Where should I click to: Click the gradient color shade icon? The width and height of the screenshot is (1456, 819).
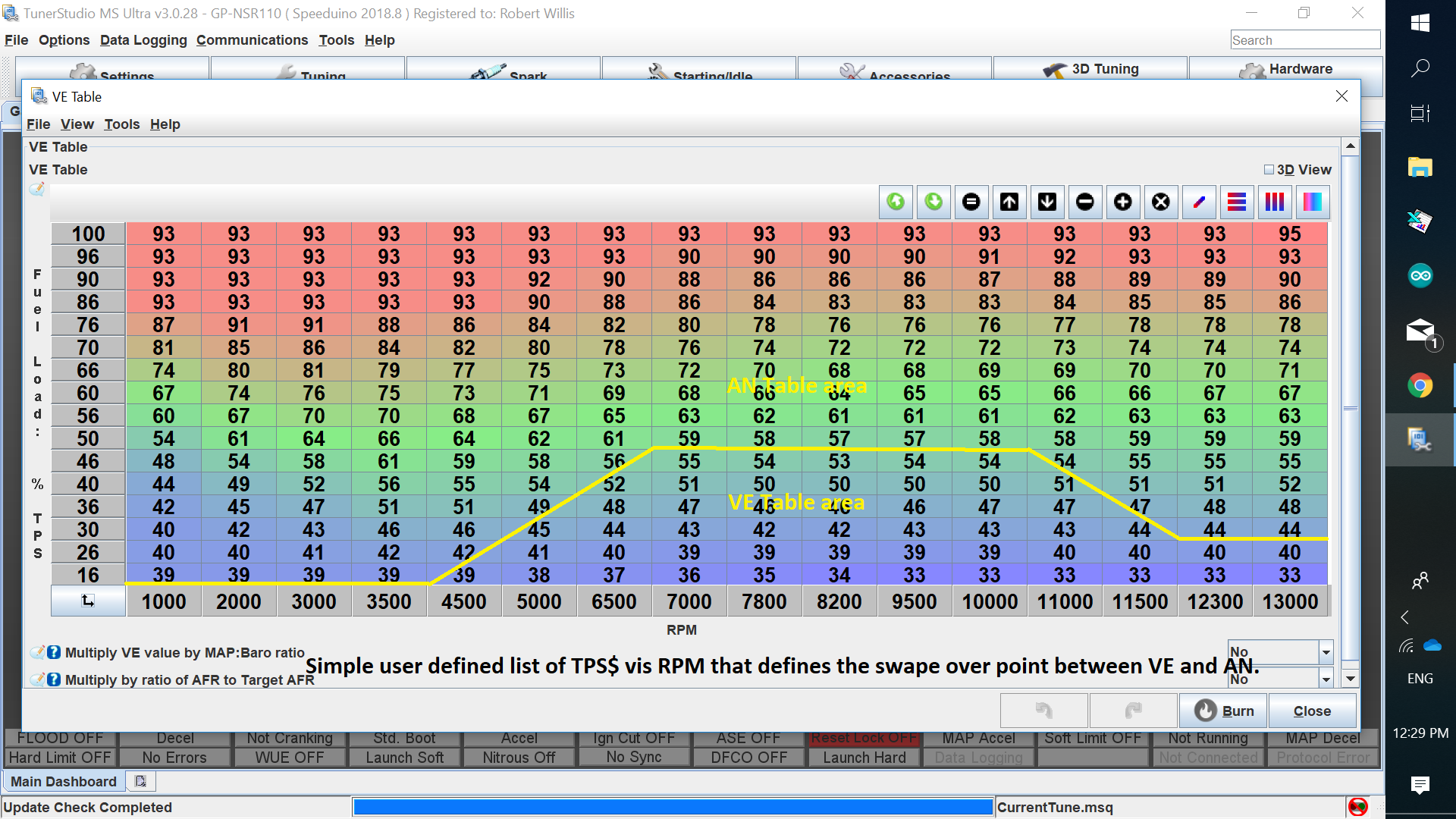(x=1312, y=202)
